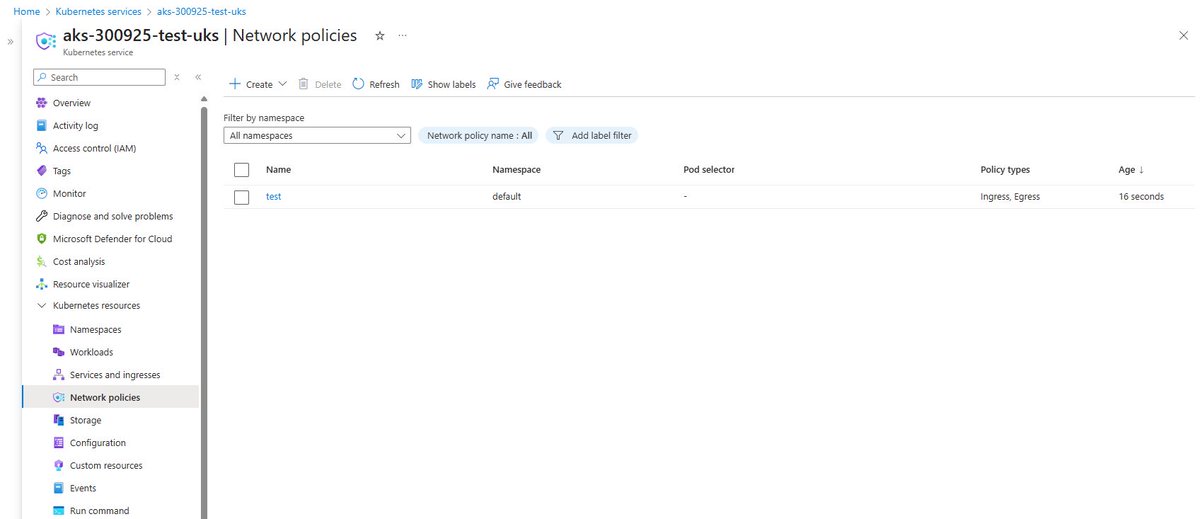The width and height of the screenshot is (1200, 519).
Task: Click the sidebar Search input field
Action: (x=99, y=77)
